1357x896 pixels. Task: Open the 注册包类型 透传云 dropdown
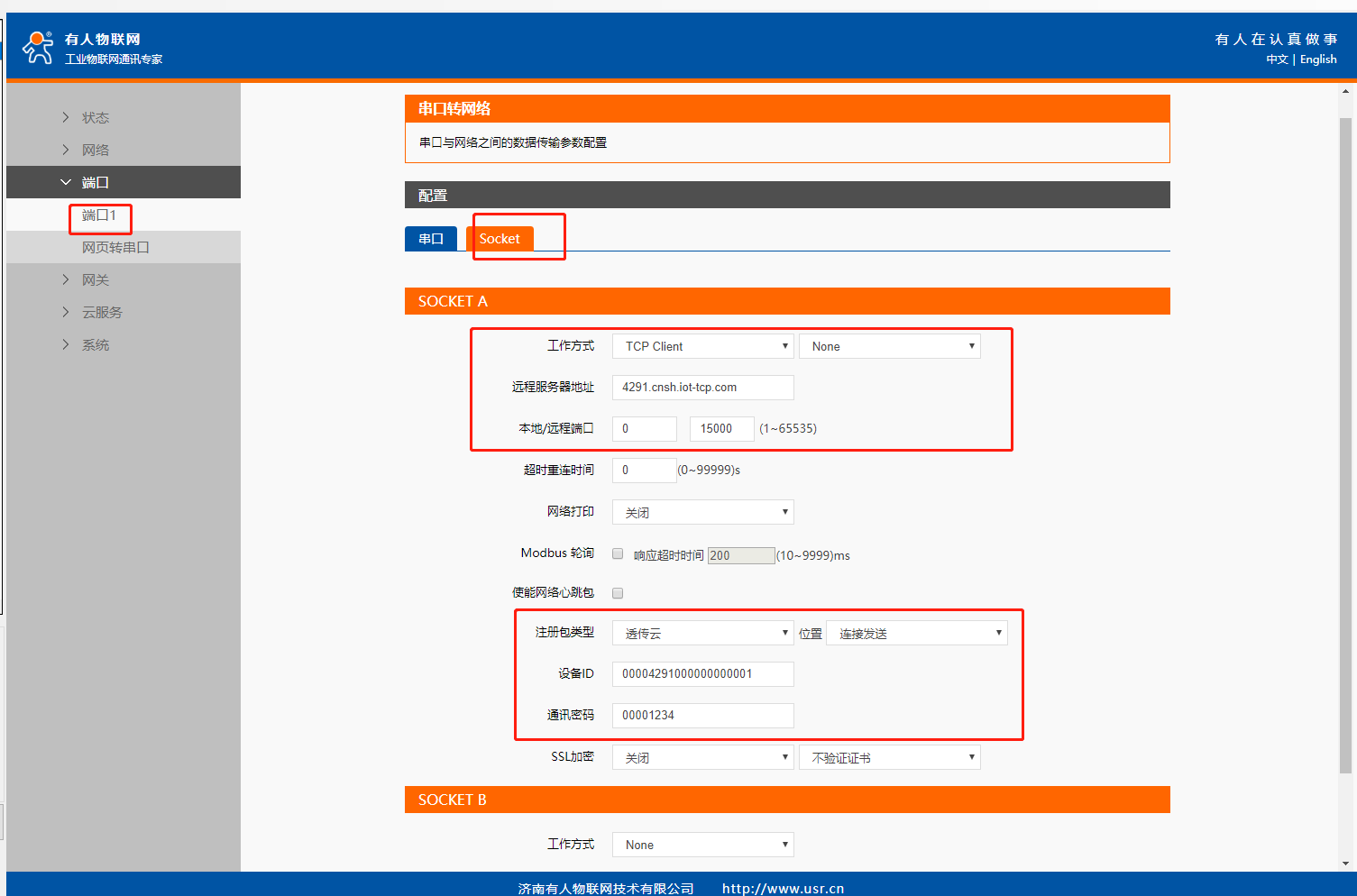click(x=702, y=634)
